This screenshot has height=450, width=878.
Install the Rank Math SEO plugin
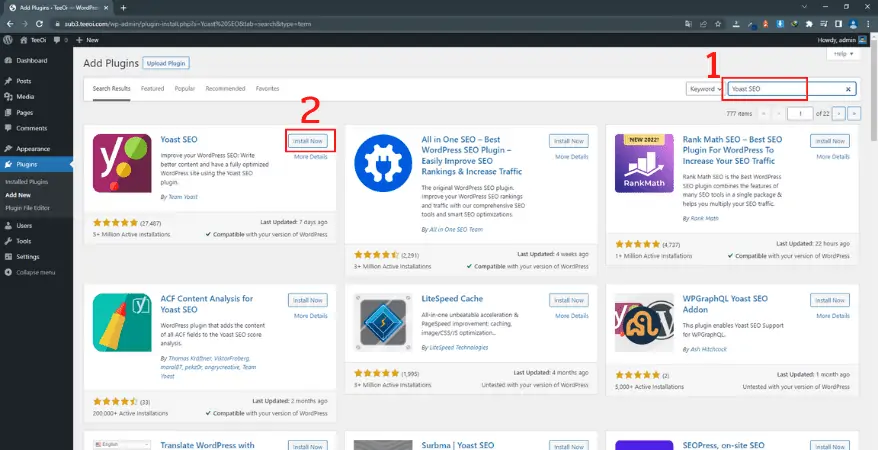click(x=830, y=141)
